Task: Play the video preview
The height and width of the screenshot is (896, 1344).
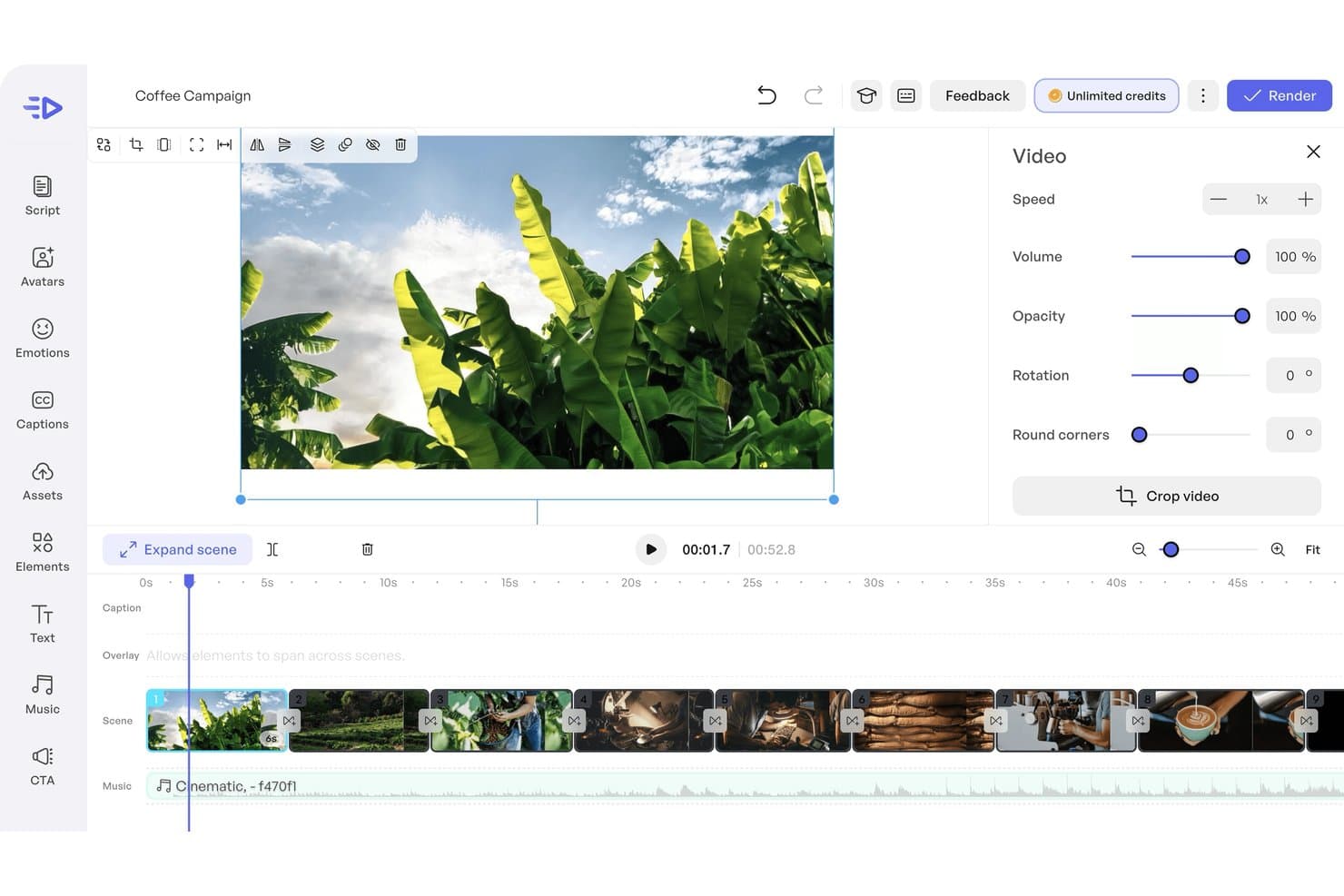Action: (x=650, y=549)
